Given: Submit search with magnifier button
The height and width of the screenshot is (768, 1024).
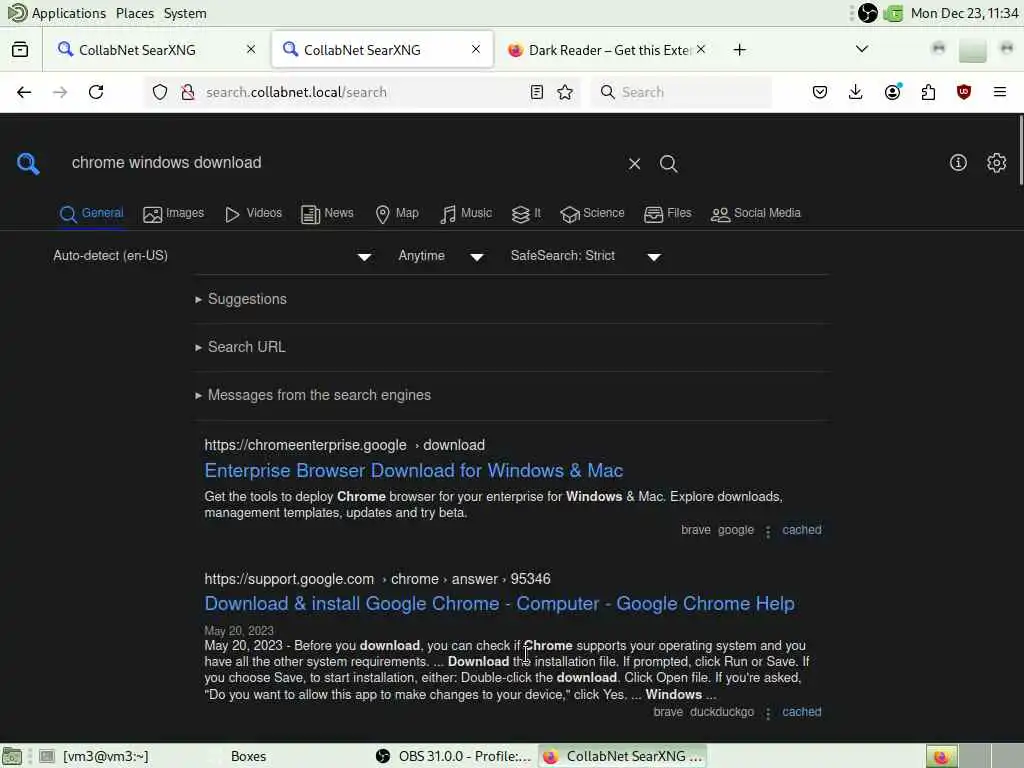Looking at the screenshot, I should (x=668, y=164).
